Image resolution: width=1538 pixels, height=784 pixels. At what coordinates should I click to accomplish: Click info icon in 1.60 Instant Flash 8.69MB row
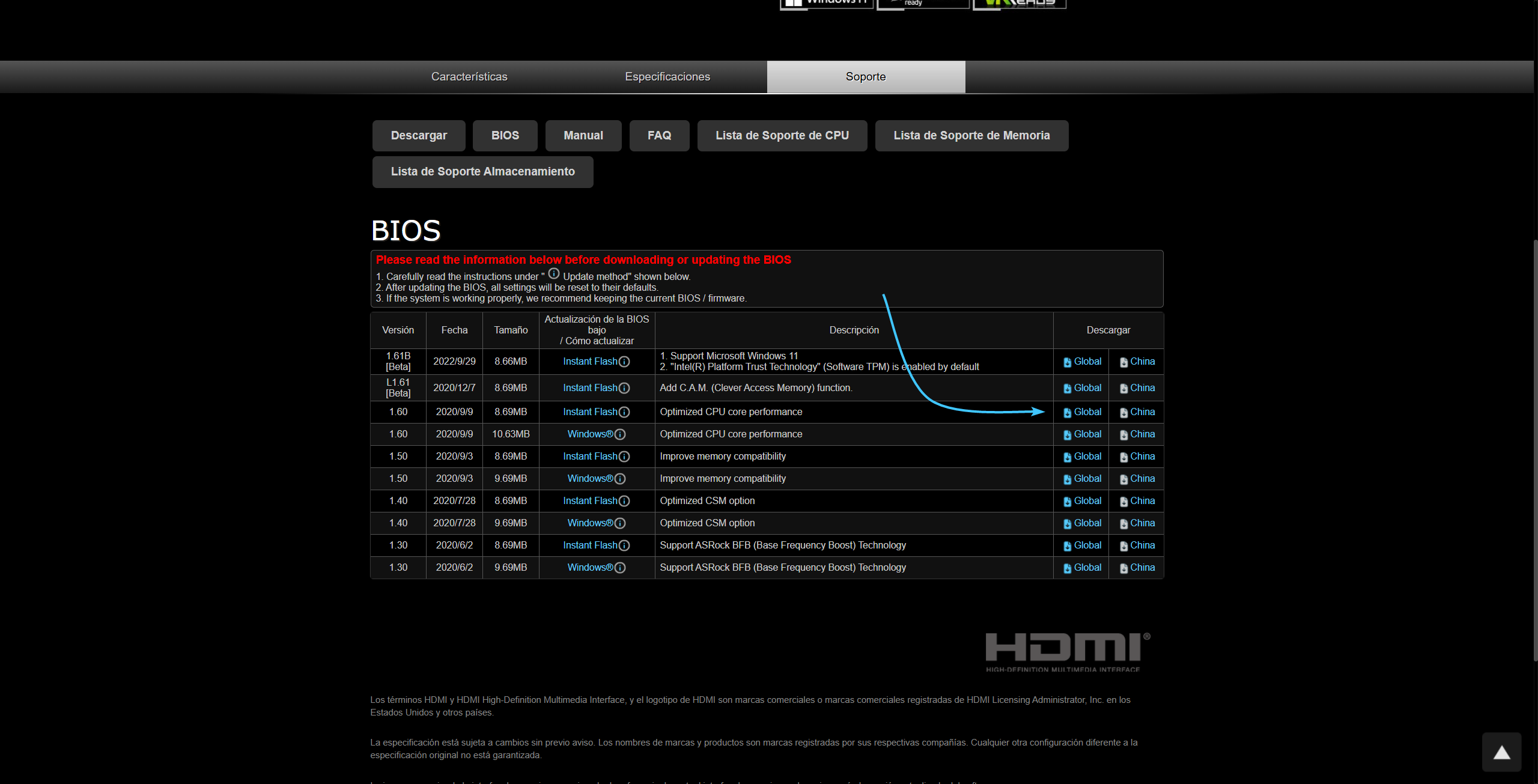coord(624,412)
